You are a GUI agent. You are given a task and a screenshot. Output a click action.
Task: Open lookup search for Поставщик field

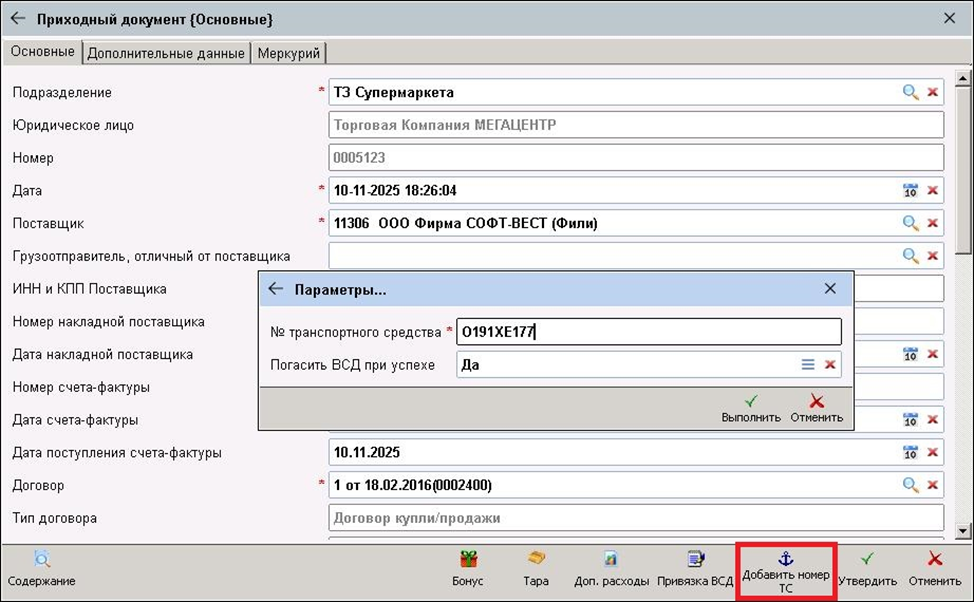pyautogui.click(x=910, y=223)
